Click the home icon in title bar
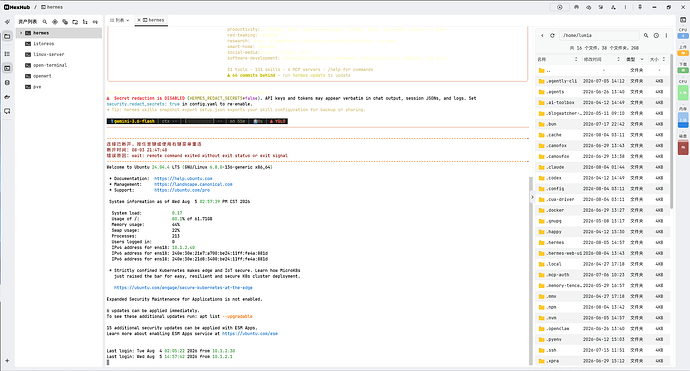The height and width of the screenshot is (371, 690). pyautogui.click(x=576, y=7)
